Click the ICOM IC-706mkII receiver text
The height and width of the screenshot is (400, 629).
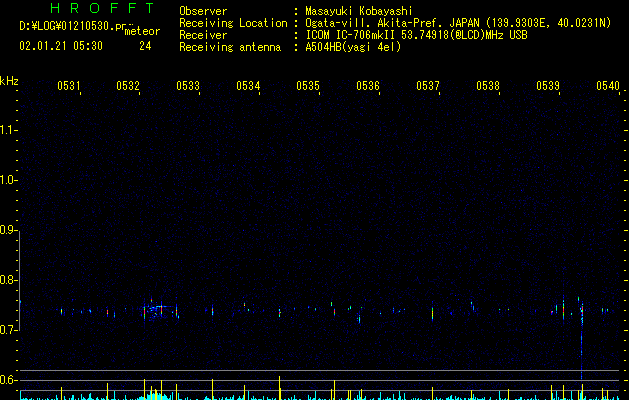tap(416, 35)
